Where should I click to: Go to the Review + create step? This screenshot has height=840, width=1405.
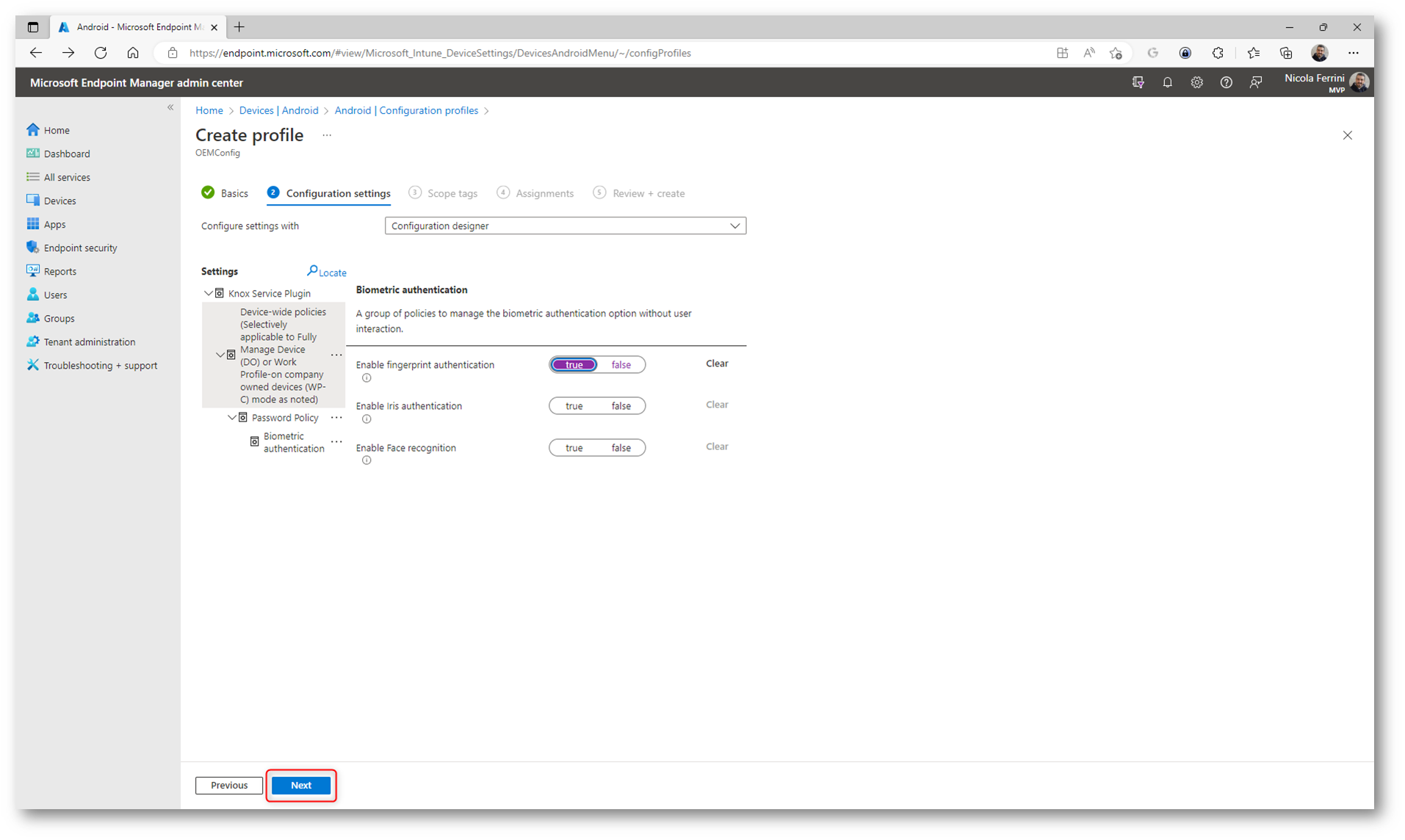(639, 193)
